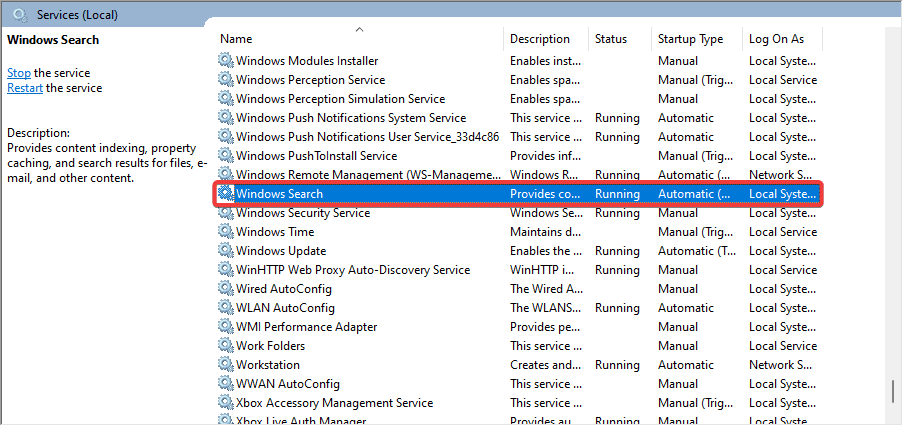Click the gear icon for WWAN AutoConfig
Viewport: 903px width, 426px height.
[x=225, y=383]
